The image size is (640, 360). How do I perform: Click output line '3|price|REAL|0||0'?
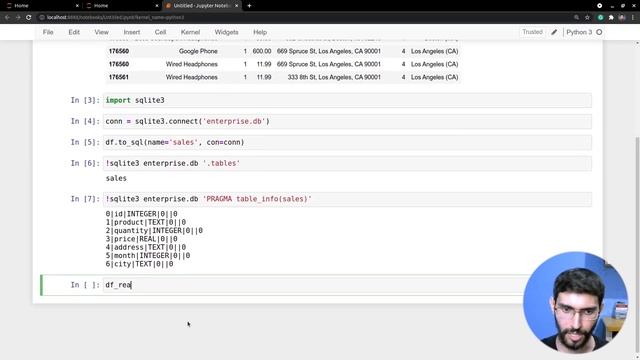141,239
